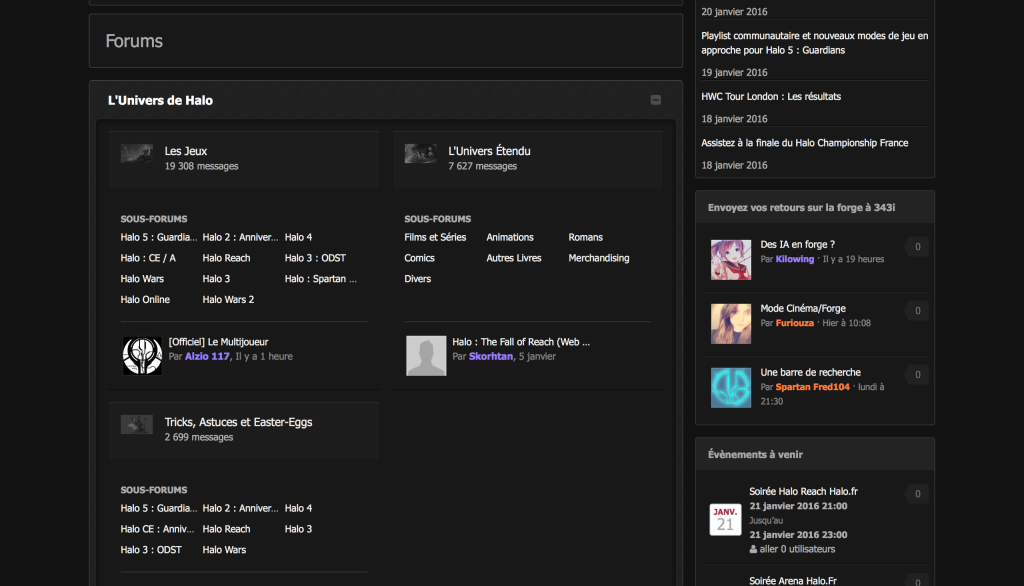Open the Les Jeux forum icon

point(137,154)
